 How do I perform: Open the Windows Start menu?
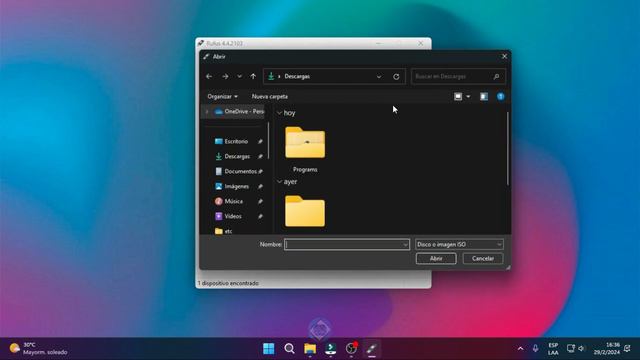pos(269,349)
